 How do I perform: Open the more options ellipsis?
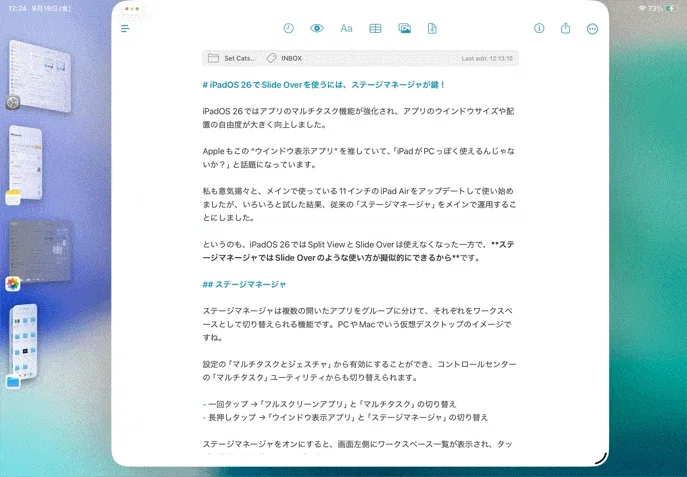click(592, 29)
